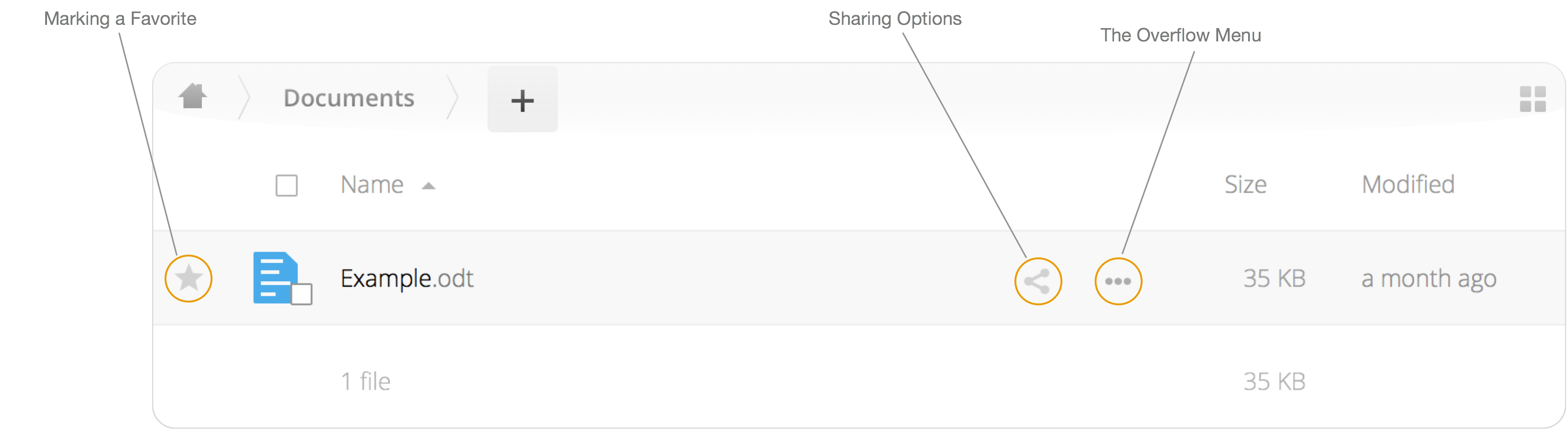Screen dimensions: 1568x431
Task: Open the new file creation menu
Action: (x=522, y=100)
